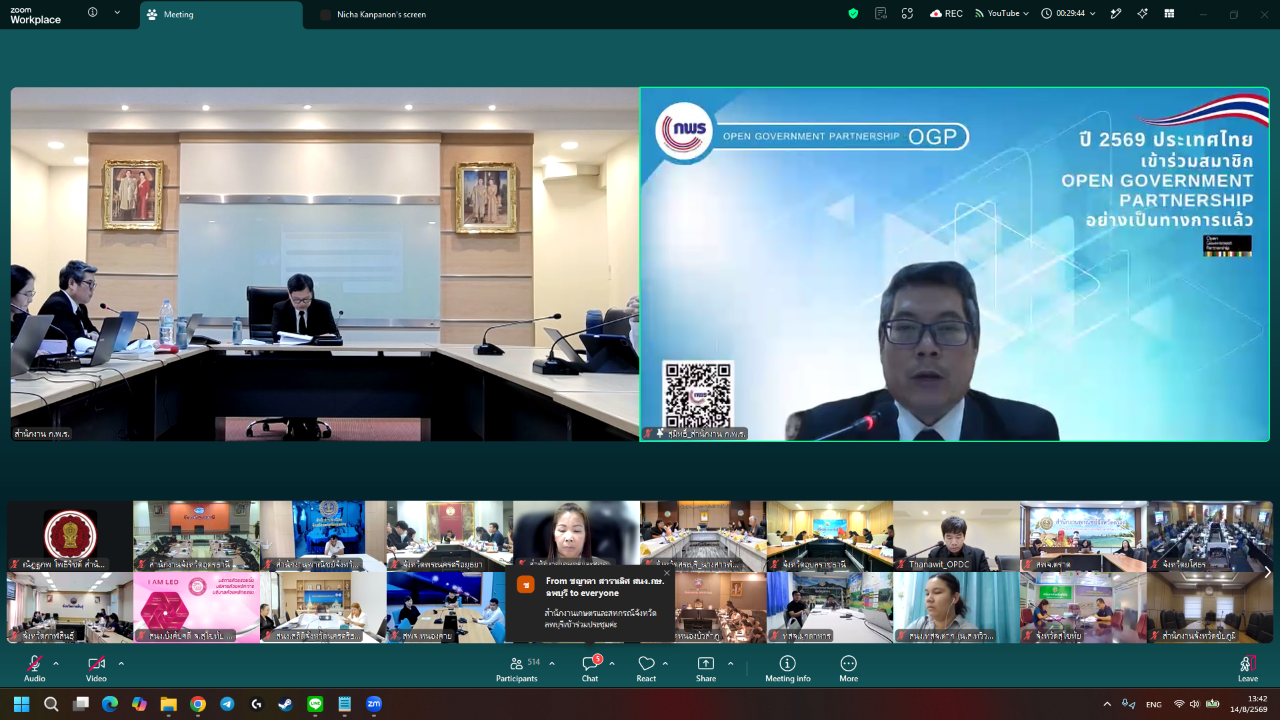Open the AI Companion sparkle icon

(x=1142, y=13)
